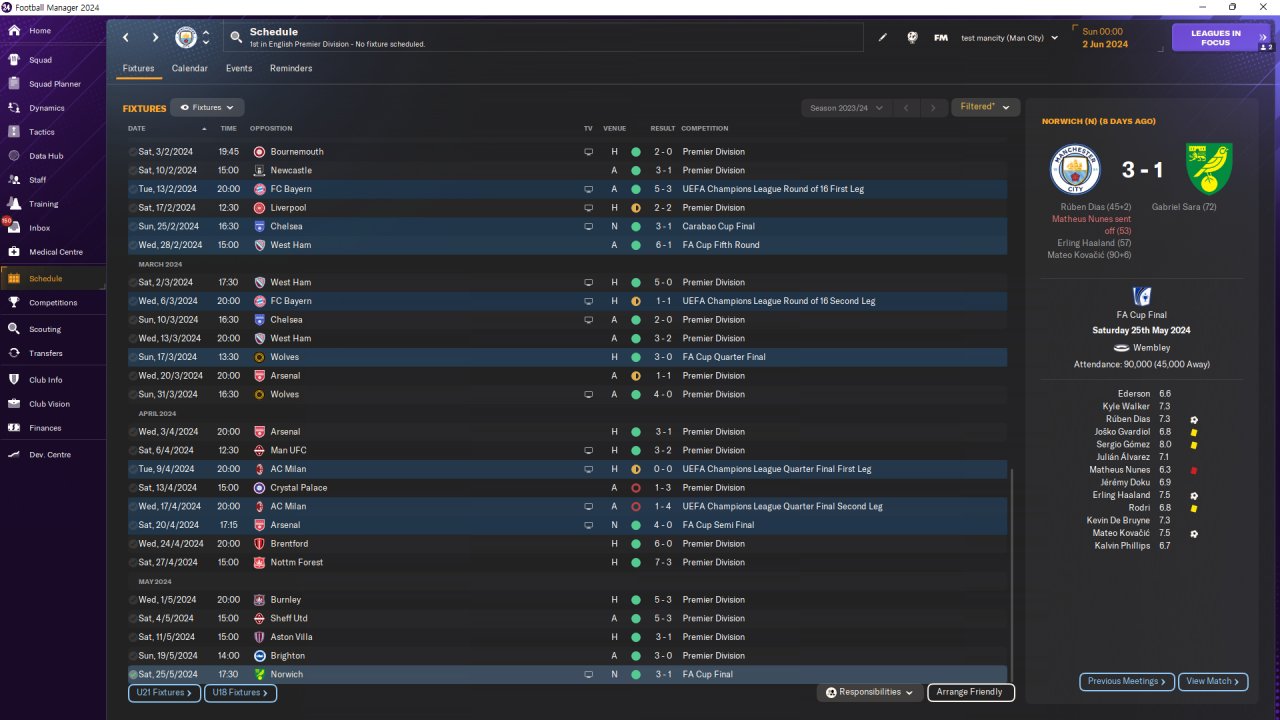Expand the Responsibilities dropdown
This screenshot has height=720, width=1280.
(x=868, y=692)
